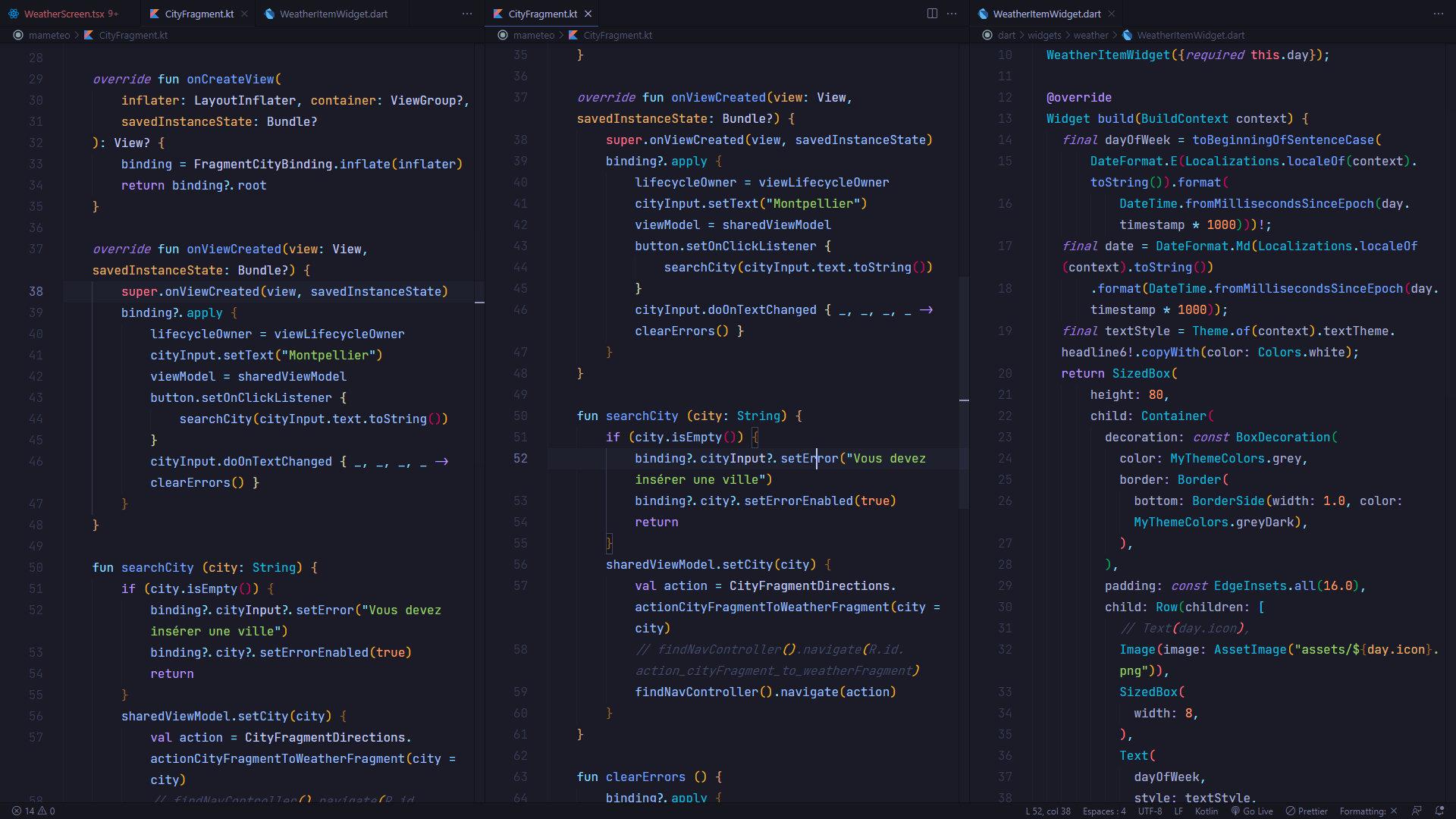Click 'height: 80,' in right editor

click(x=1129, y=394)
